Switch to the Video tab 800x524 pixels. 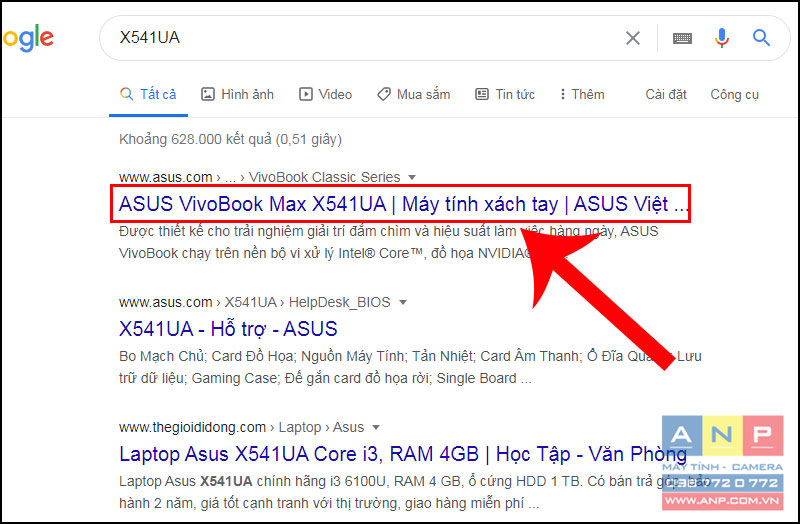pos(326,94)
